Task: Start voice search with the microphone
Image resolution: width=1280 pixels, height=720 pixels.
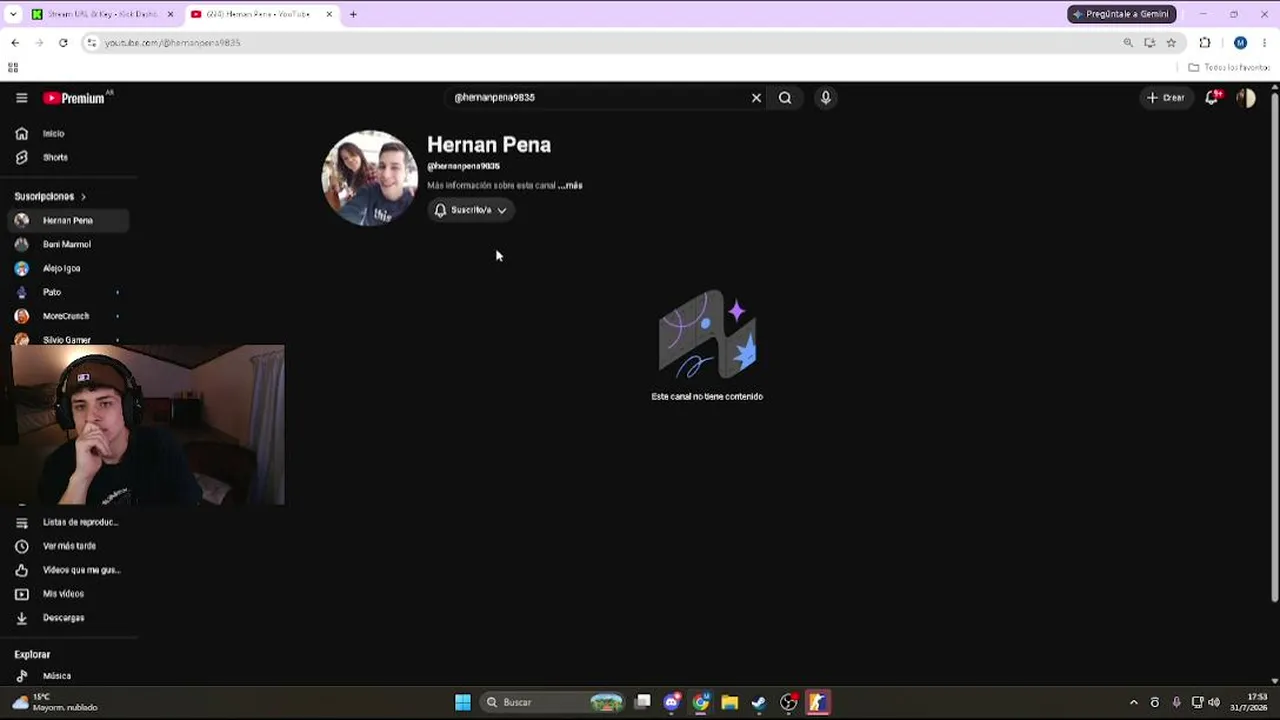Action: 825,98
